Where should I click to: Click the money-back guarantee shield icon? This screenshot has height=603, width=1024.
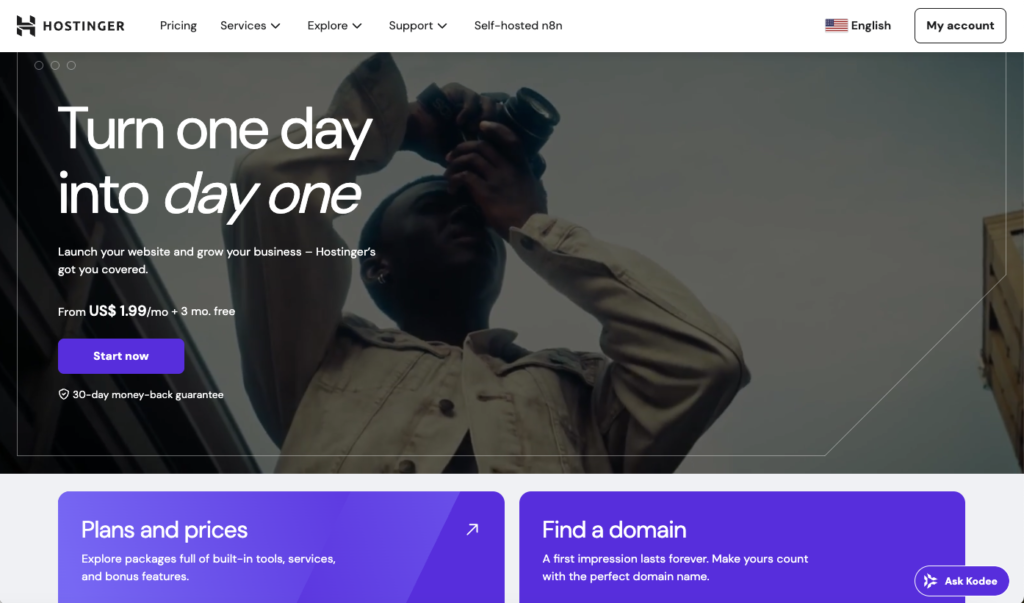click(x=63, y=394)
